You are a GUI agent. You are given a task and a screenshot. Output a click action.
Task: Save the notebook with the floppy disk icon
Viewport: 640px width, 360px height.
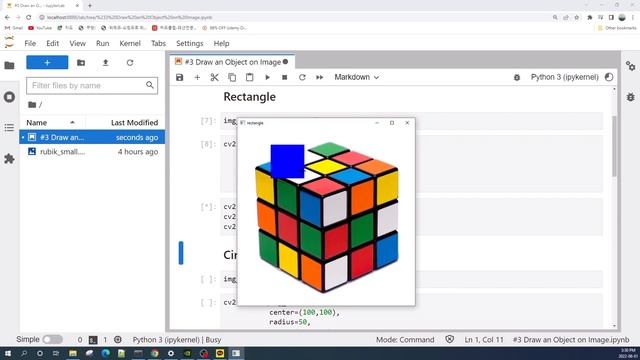(x=180, y=77)
